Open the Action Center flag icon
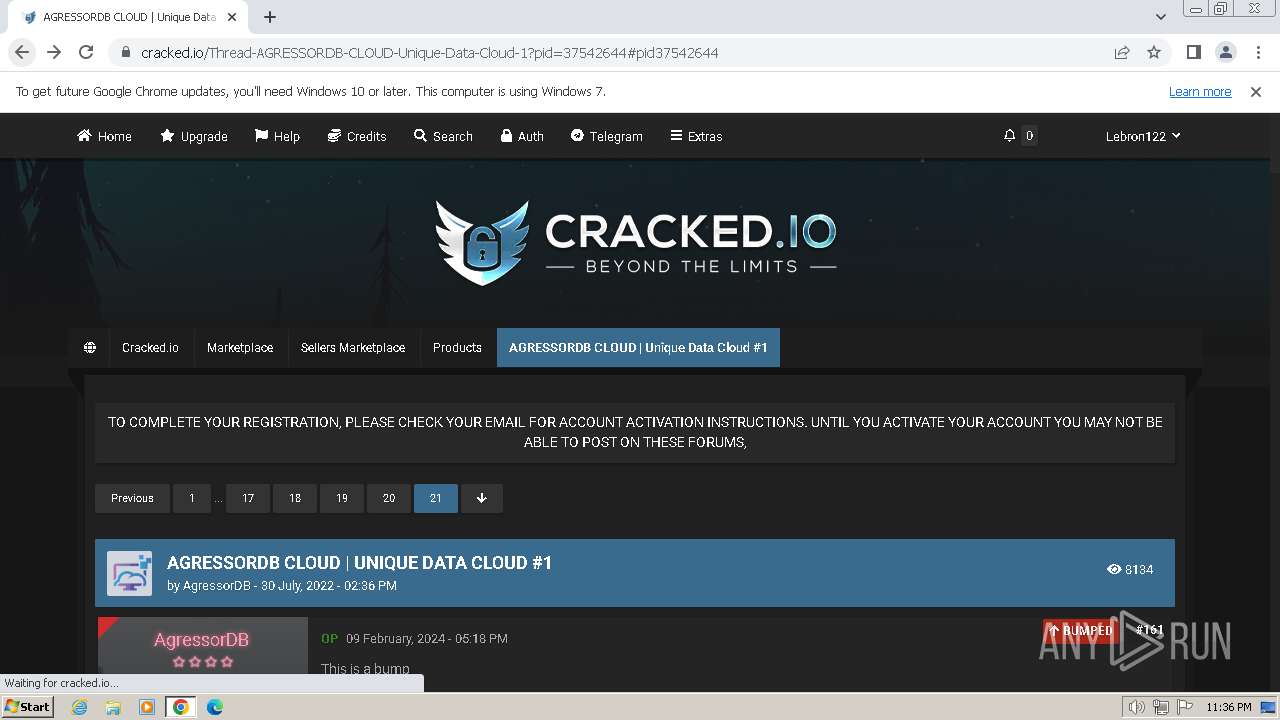The image size is (1280, 720). [1183, 707]
